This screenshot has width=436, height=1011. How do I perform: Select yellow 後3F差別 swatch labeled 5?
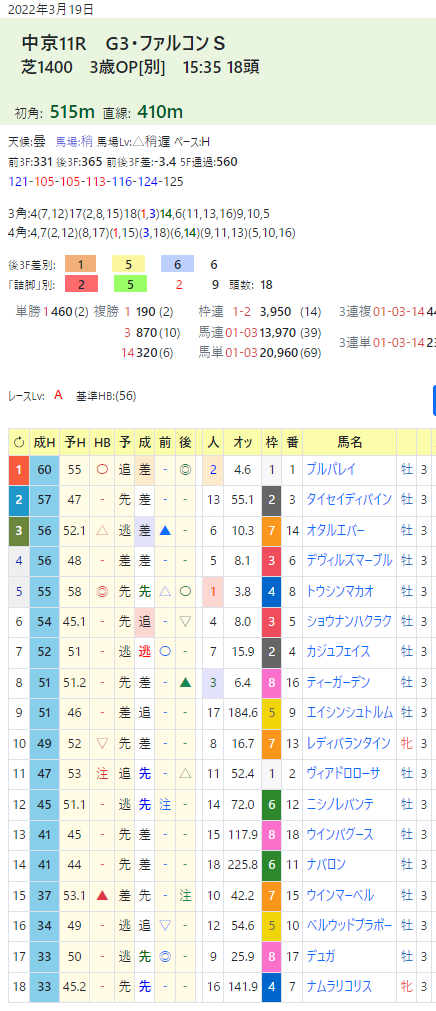[x=128, y=264]
